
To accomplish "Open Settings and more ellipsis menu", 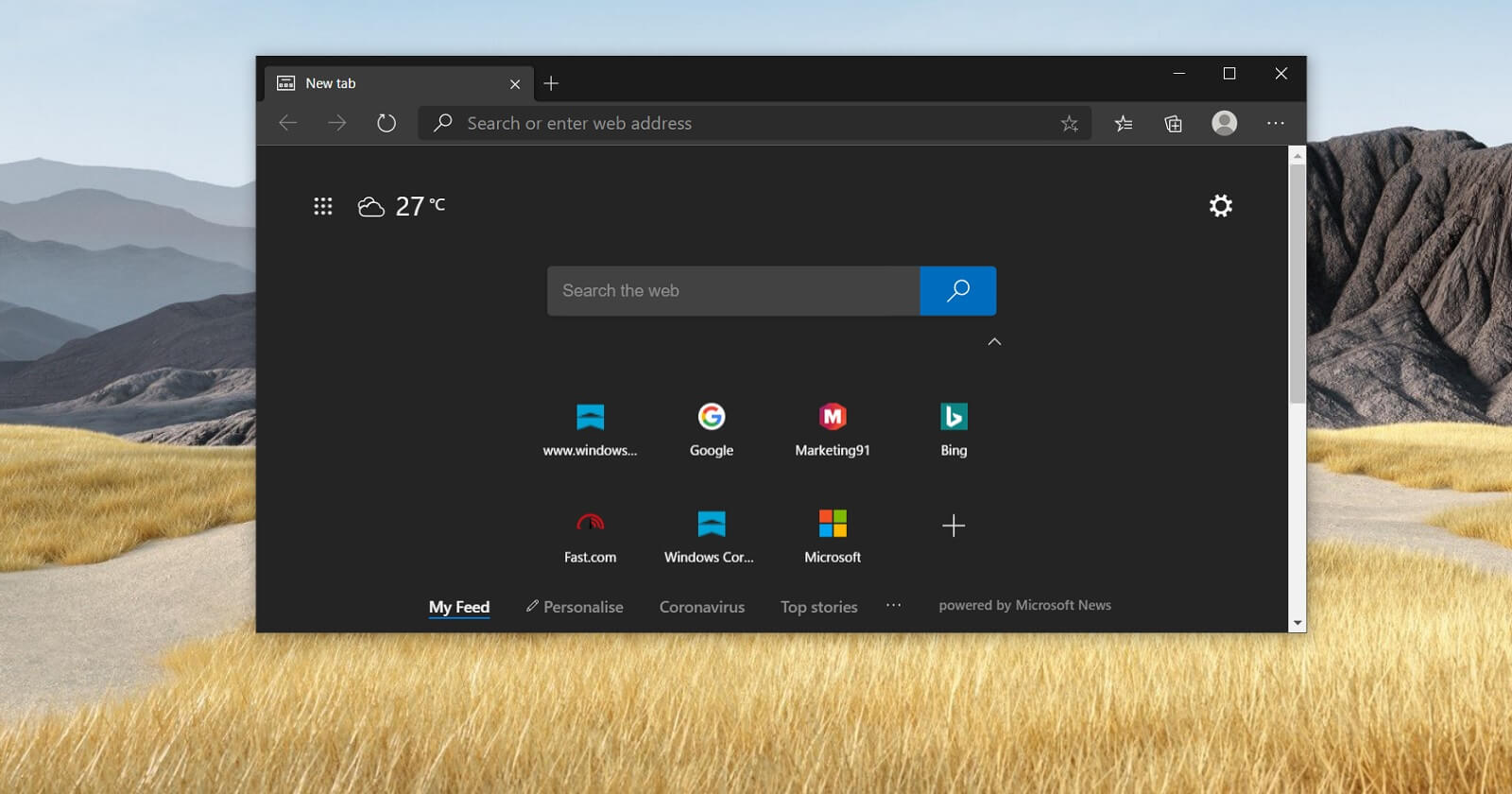I will click(1276, 123).
